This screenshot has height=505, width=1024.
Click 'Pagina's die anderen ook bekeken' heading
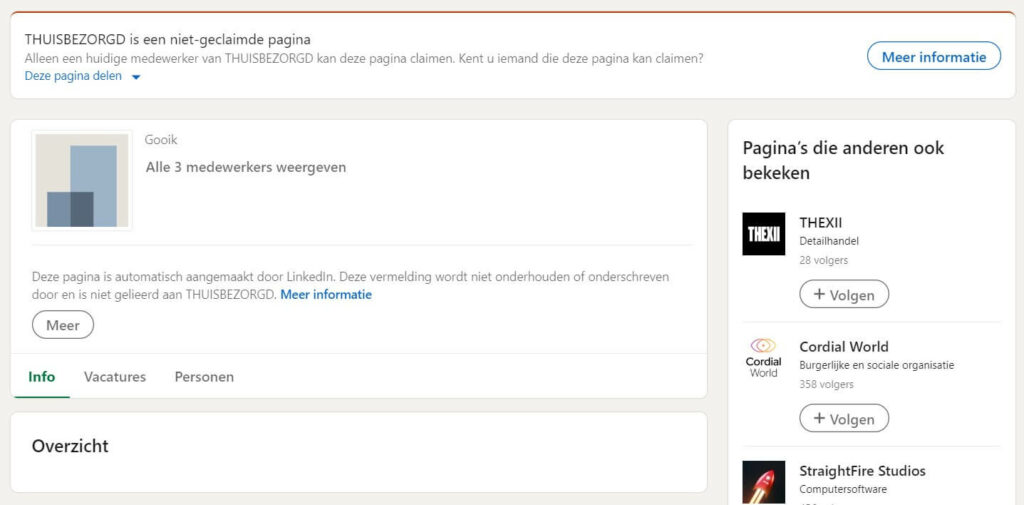[843, 160]
